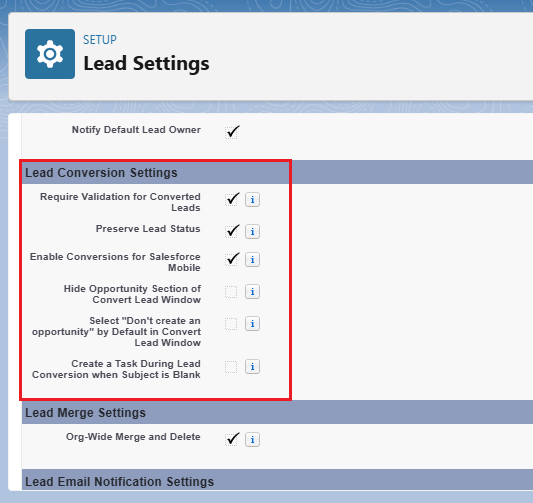This screenshot has height=503, width=533.
Task: Disable Enable Conversions for Salesforce Mobile checkbox
Action: (x=231, y=260)
